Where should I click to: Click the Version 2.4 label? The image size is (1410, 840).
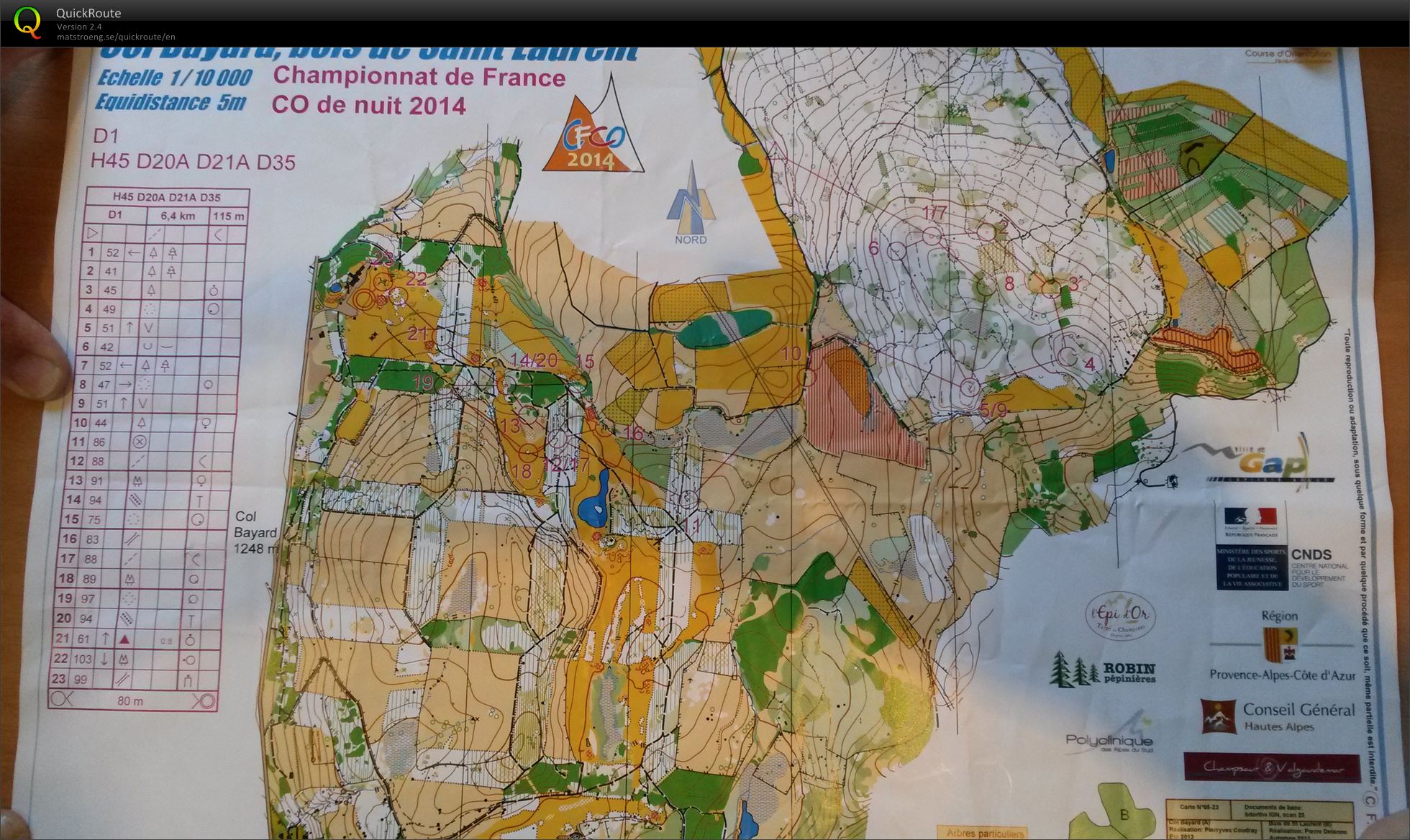tap(79, 27)
